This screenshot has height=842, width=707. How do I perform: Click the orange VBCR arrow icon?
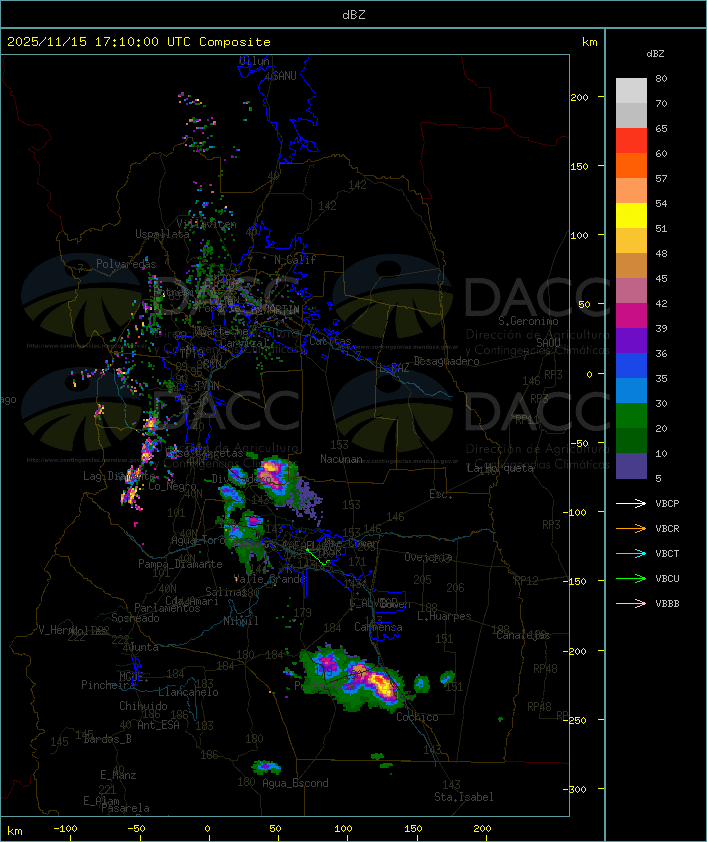coord(631,528)
